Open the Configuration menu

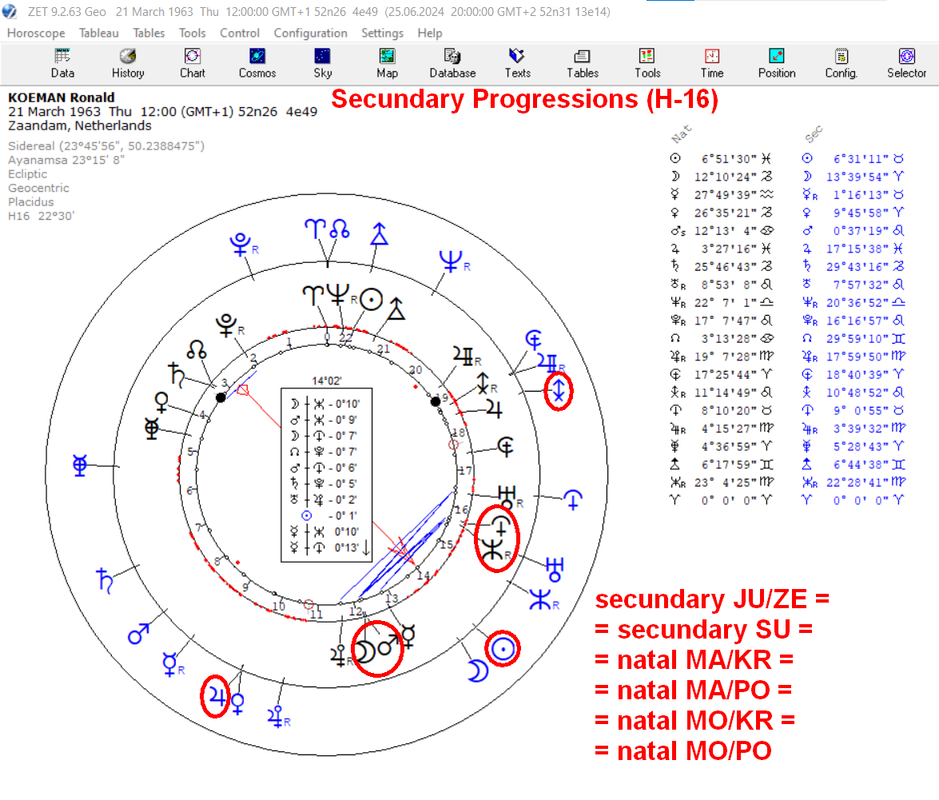pyautogui.click(x=310, y=33)
